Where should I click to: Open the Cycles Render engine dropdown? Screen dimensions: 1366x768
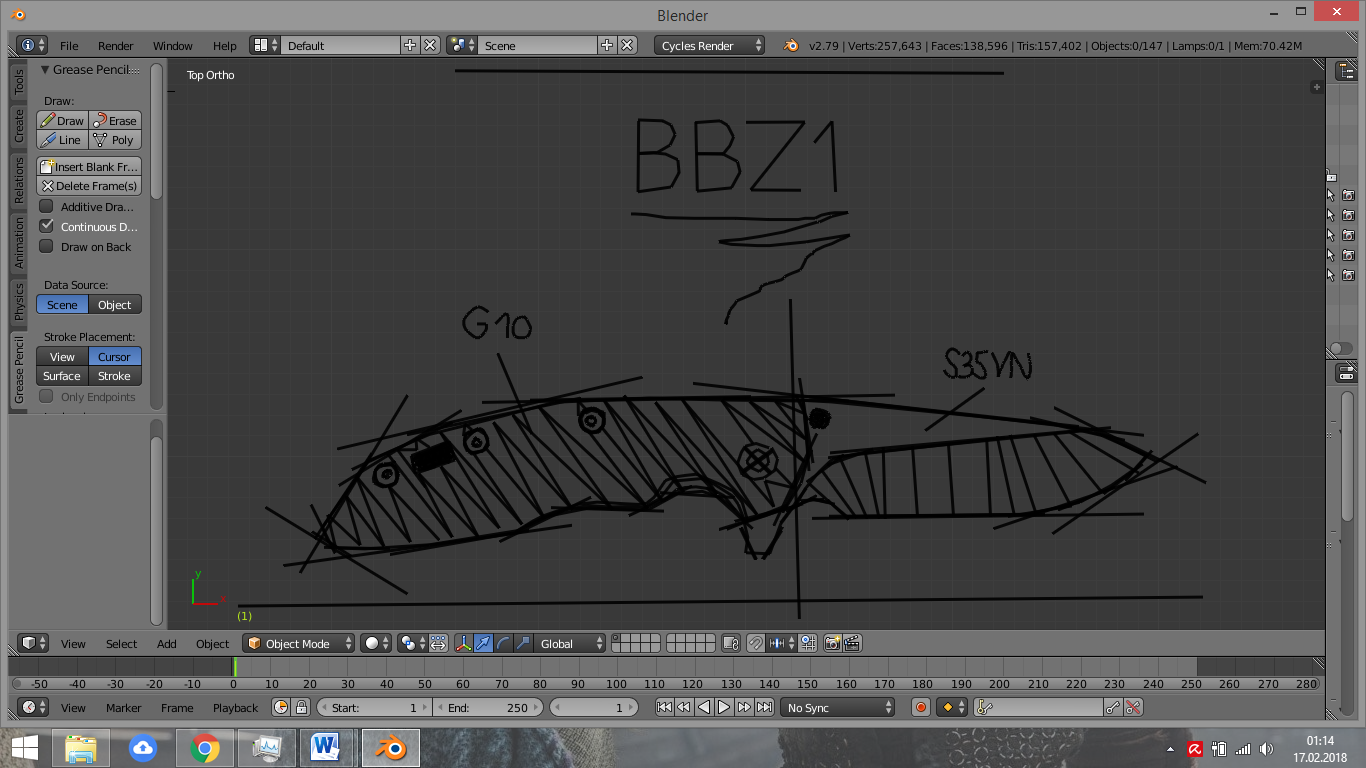coord(710,46)
